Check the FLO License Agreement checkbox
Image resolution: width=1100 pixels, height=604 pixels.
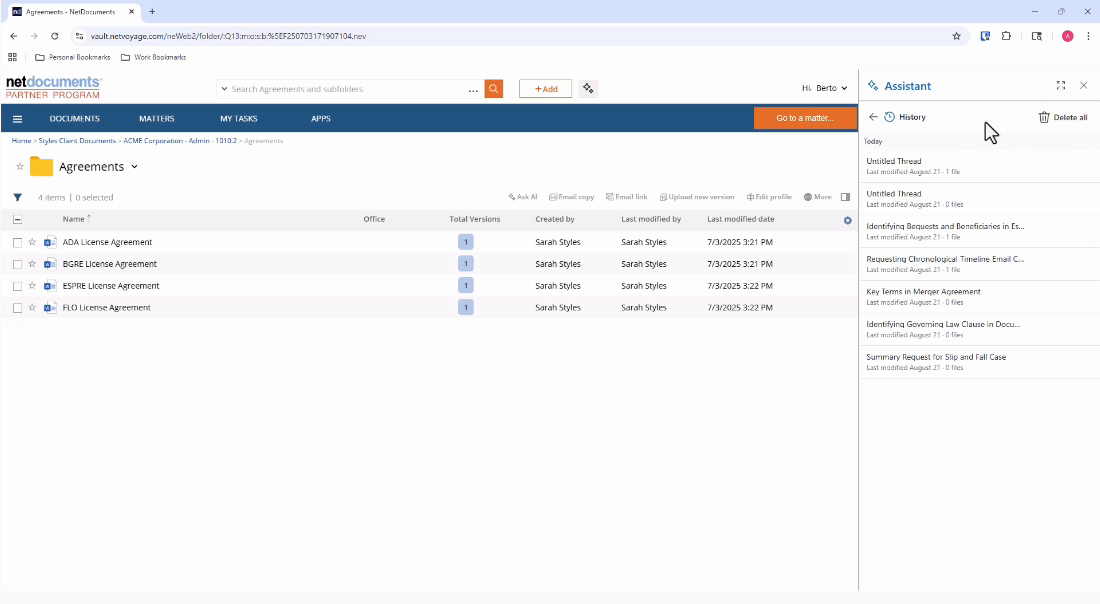tap(18, 308)
